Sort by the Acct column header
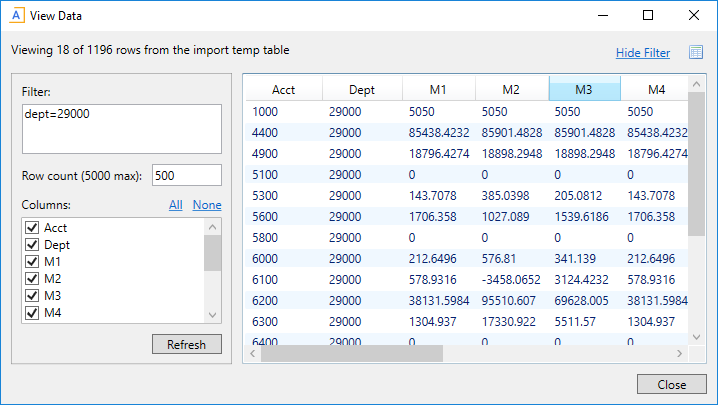Viewport: 718px width, 405px height. point(283,89)
